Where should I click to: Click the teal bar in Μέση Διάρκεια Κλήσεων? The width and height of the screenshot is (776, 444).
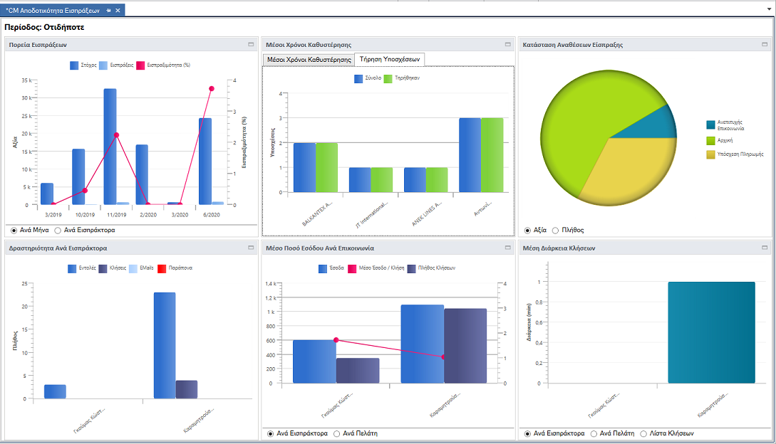[x=711, y=333]
